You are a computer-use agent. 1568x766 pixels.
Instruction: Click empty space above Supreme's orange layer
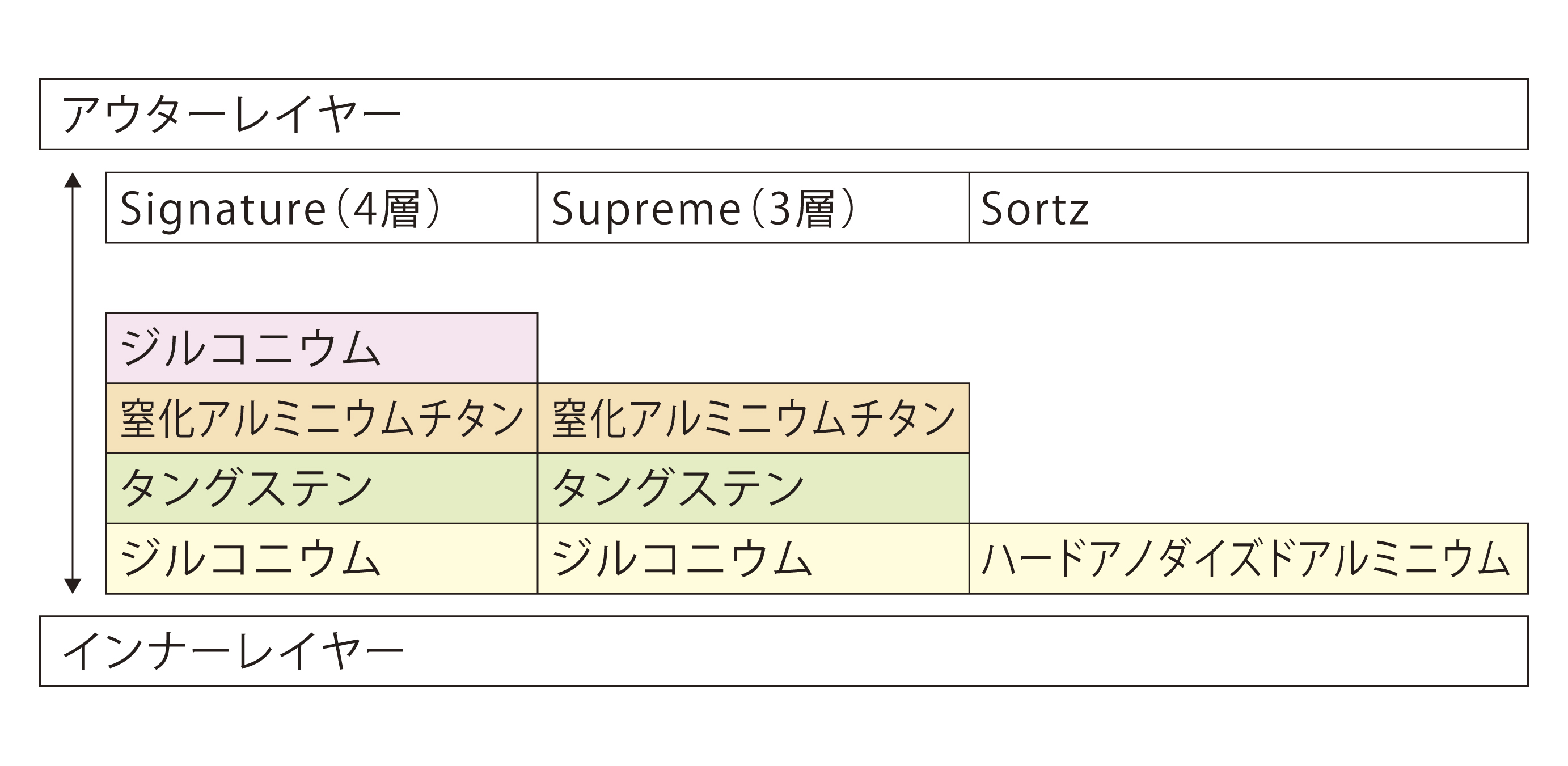pos(753,314)
